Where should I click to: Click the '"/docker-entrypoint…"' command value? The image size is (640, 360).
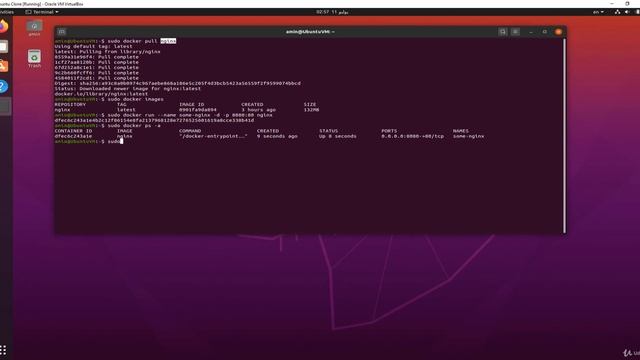[x=213, y=136]
